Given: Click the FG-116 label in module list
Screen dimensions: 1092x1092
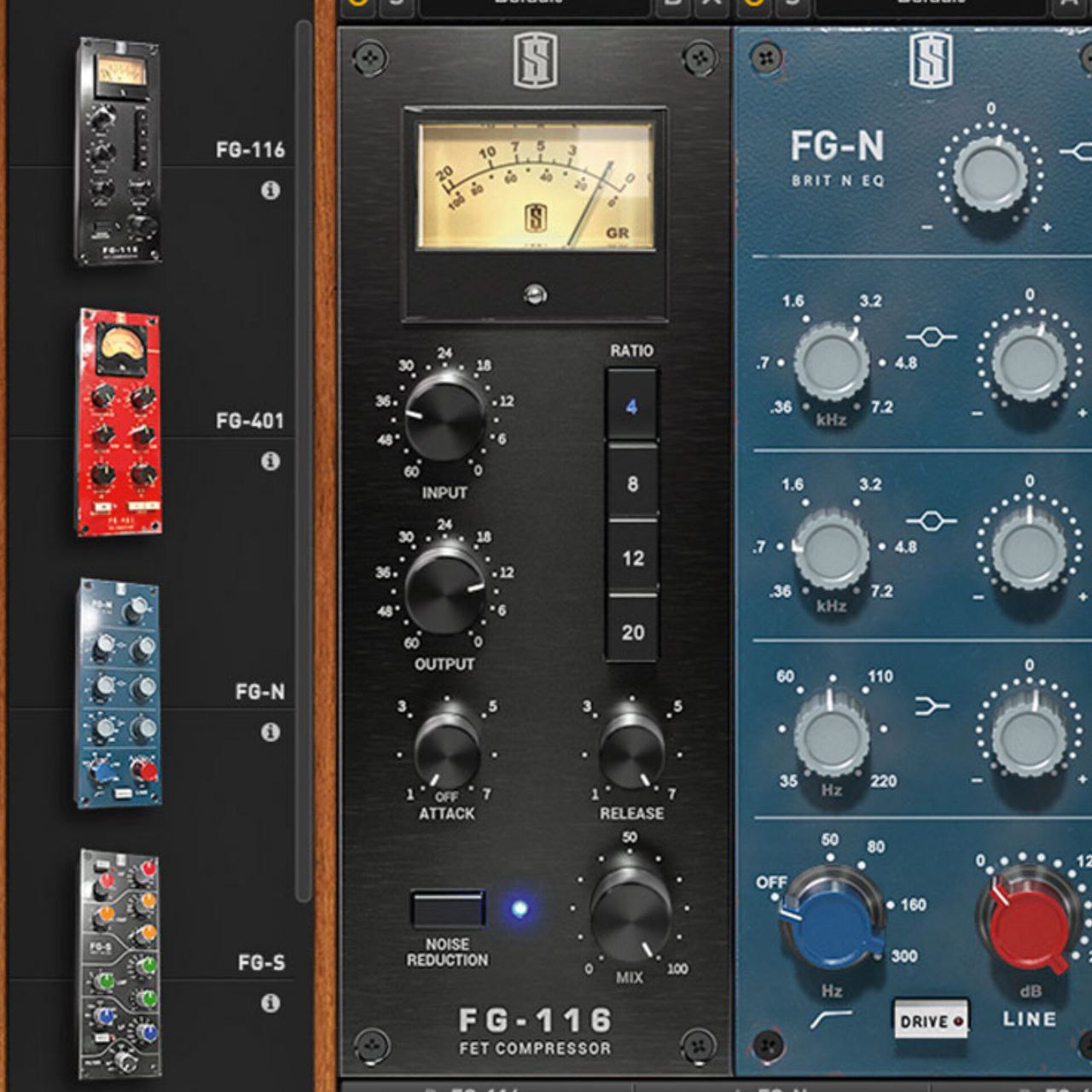Looking at the screenshot, I should 250,150.
